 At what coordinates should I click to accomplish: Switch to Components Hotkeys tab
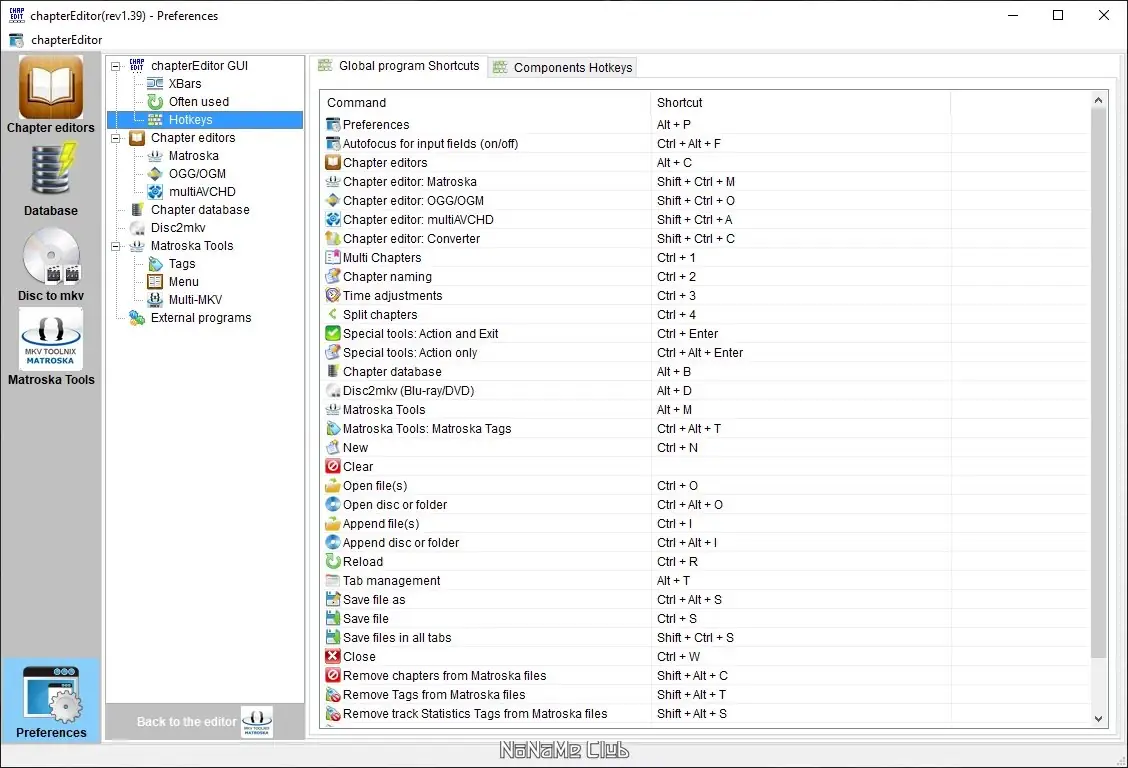point(563,68)
